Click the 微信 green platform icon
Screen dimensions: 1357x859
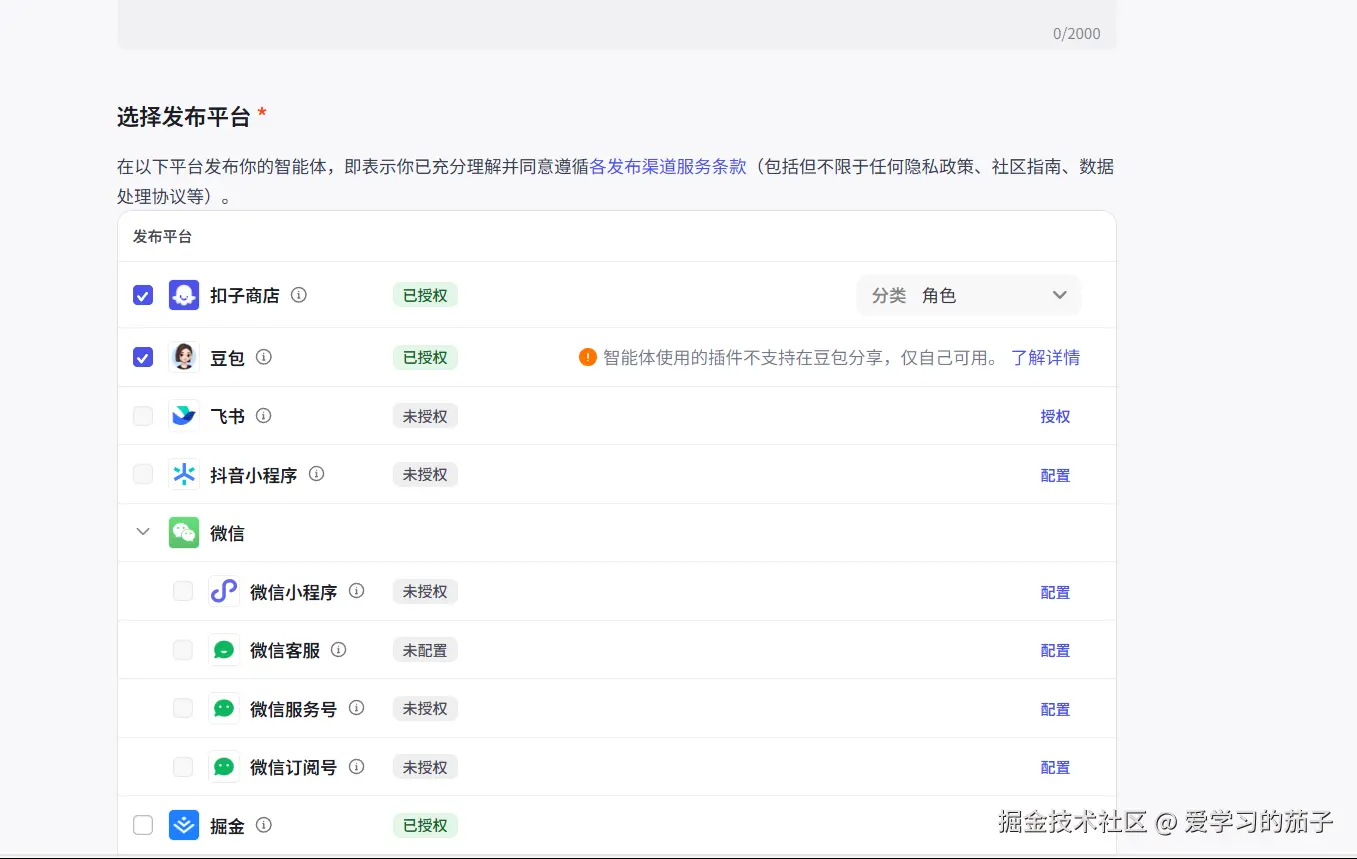click(184, 532)
